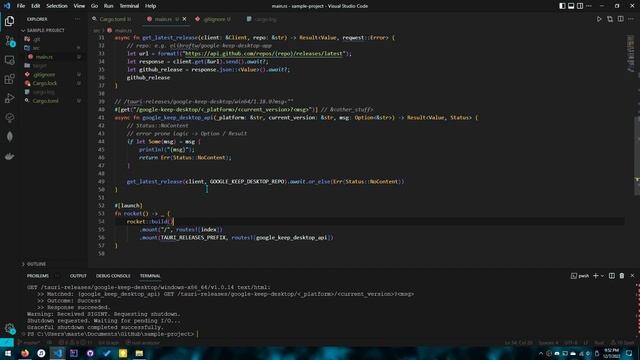The height and width of the screenshot is (360, 640).
Task: Kill the terminal with the trash icon
Action: coord(622,276)
